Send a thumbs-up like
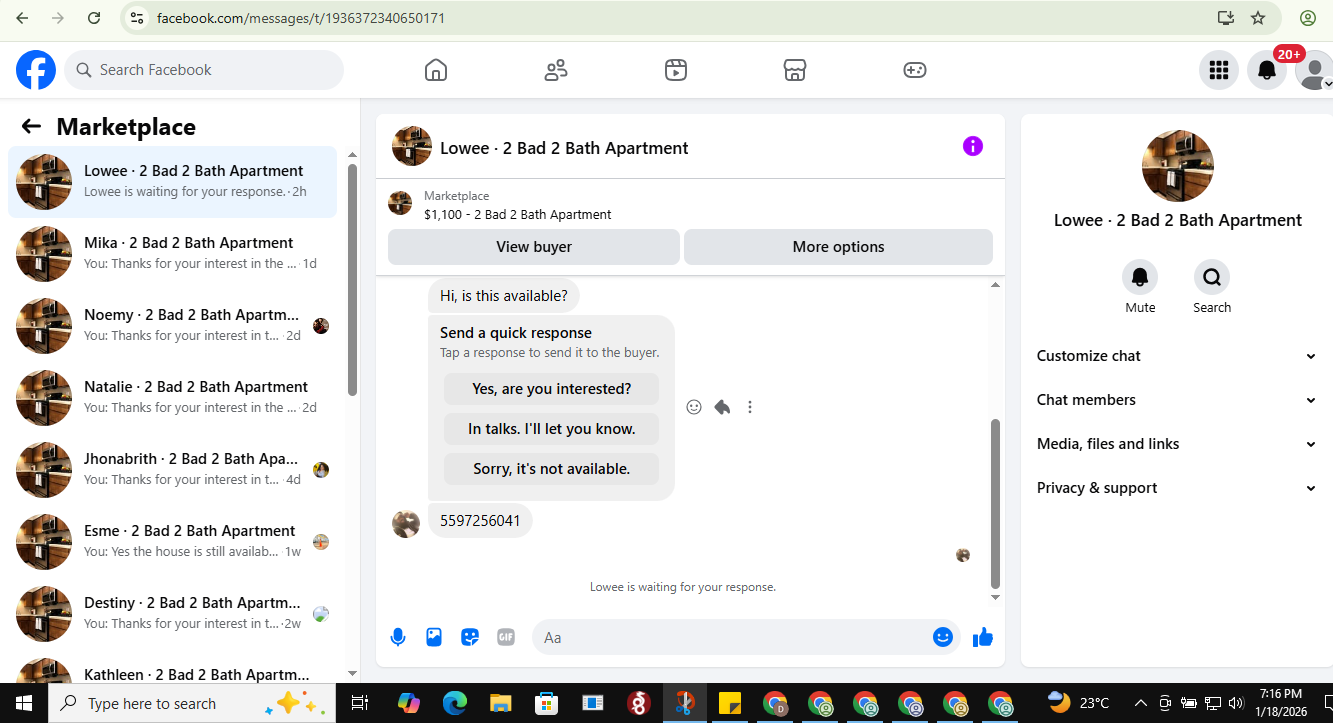Image resolution: width=1333 pixels, height=723 pixels. [x=983, y=637]
